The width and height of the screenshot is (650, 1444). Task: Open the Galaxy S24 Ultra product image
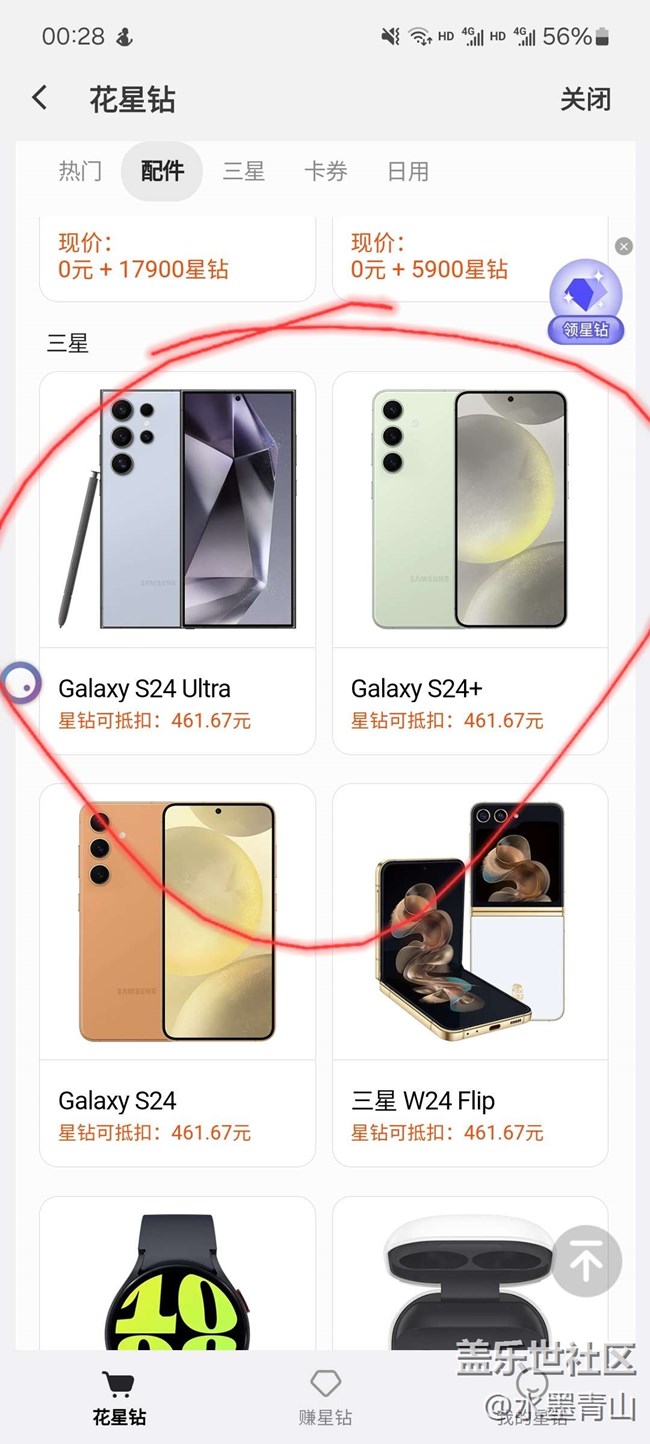[x=177, y=509]
